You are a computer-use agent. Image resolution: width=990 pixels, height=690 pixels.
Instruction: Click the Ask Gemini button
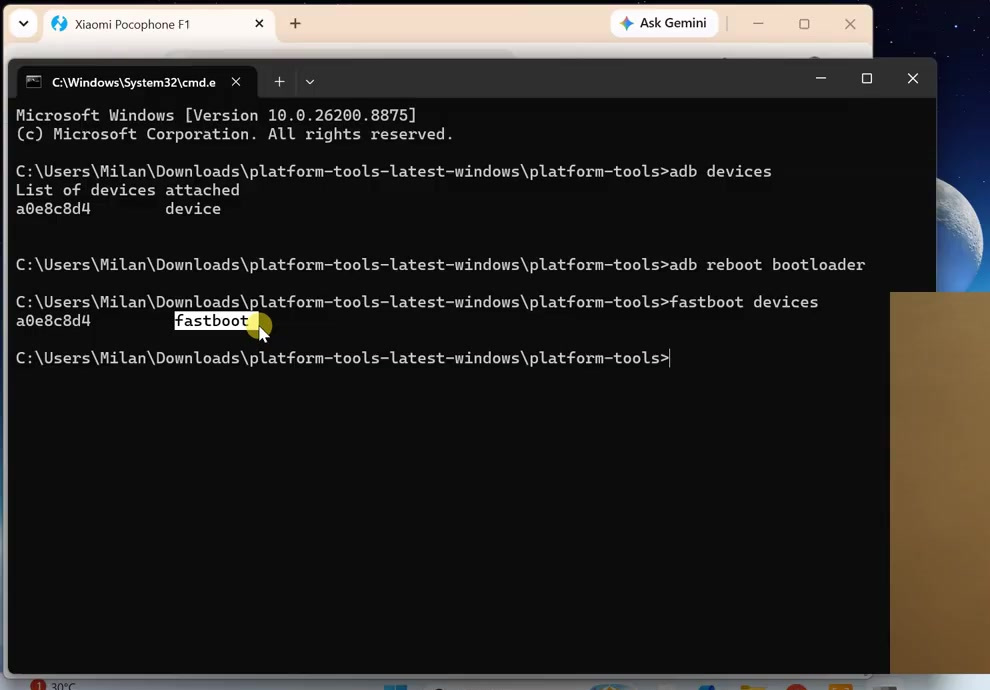664,23
